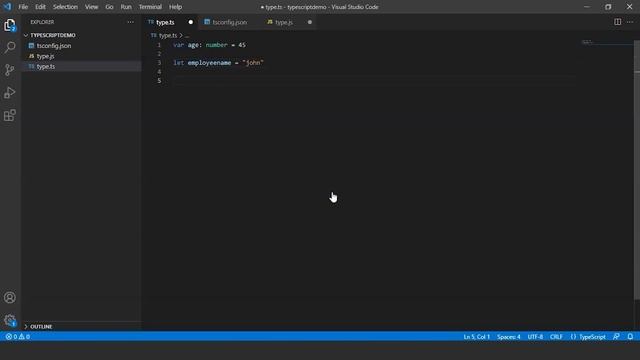Screen dimensions: 640x360
Task: Click the 'employeename' variable on line 3
Action: 209,63
